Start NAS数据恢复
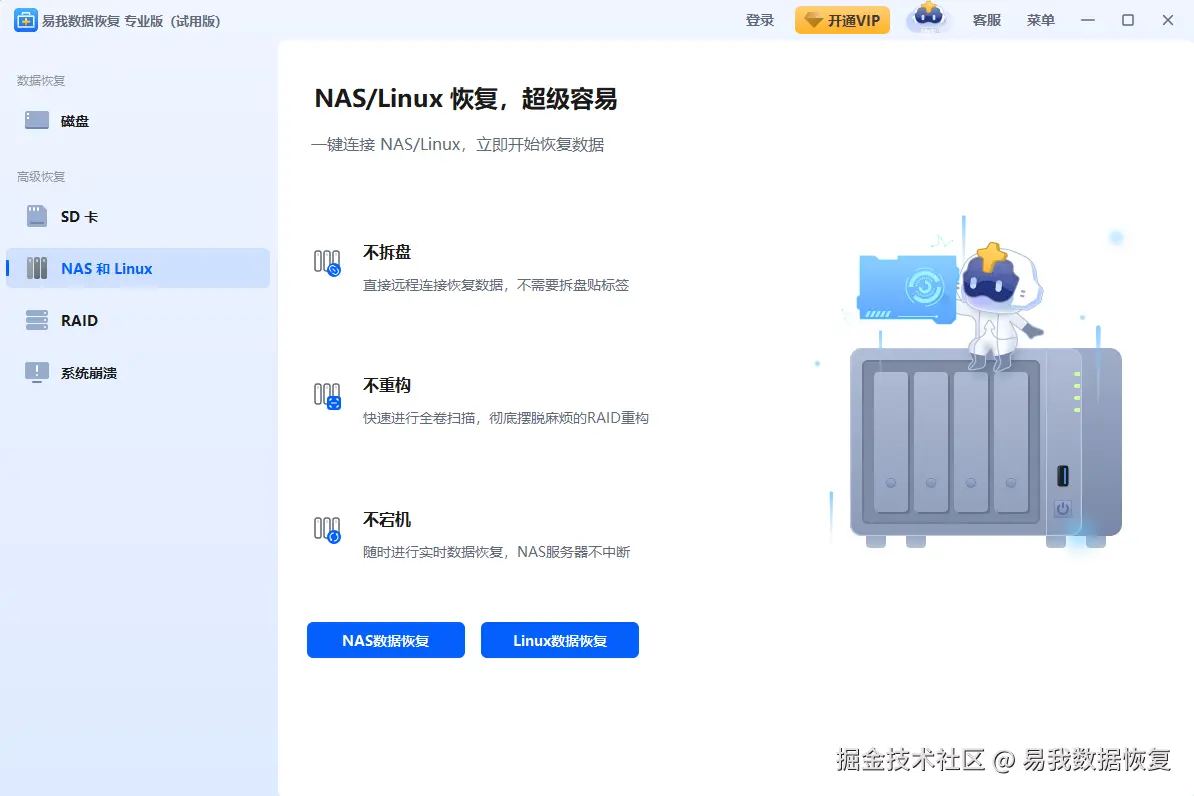 click(x=386, y=640)
